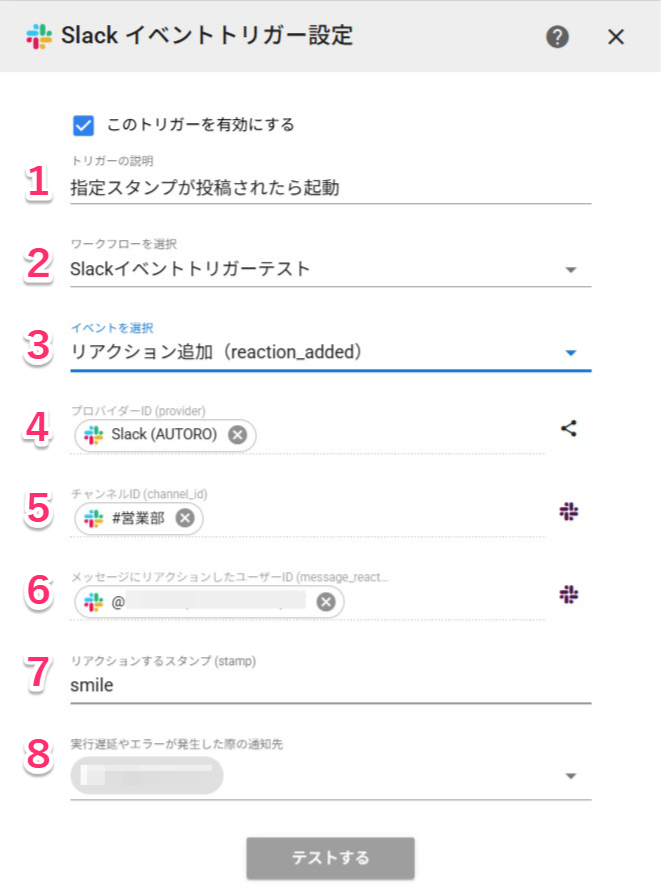The height and width of the screenshot is (891, 661).
Task: Expand the error notification recipient dropdown
Action: pos(570,776)
